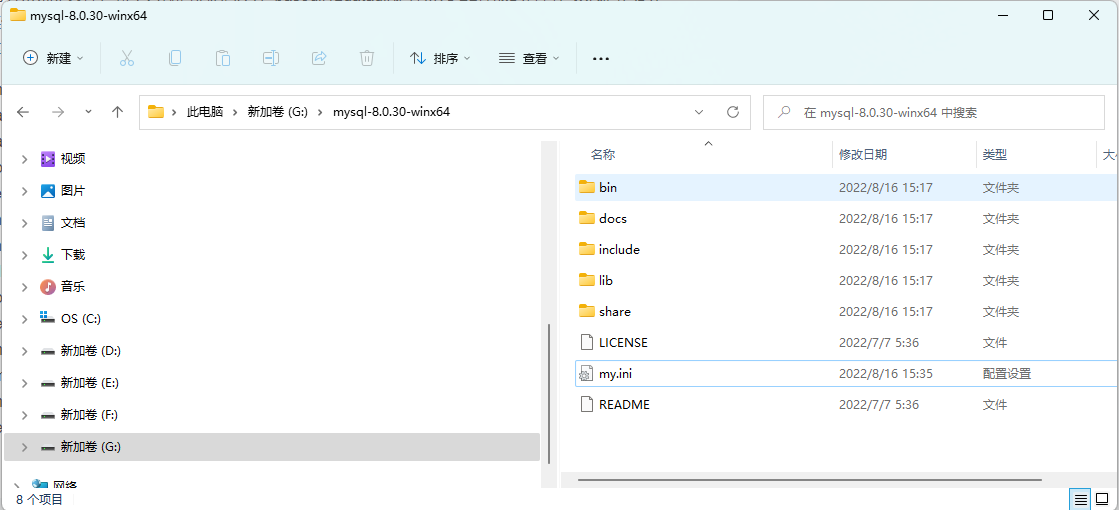Click the search box for mysql-8.0.30-winx64
Viewport: 1119px width, 510px height.
[x=933, y=112]
